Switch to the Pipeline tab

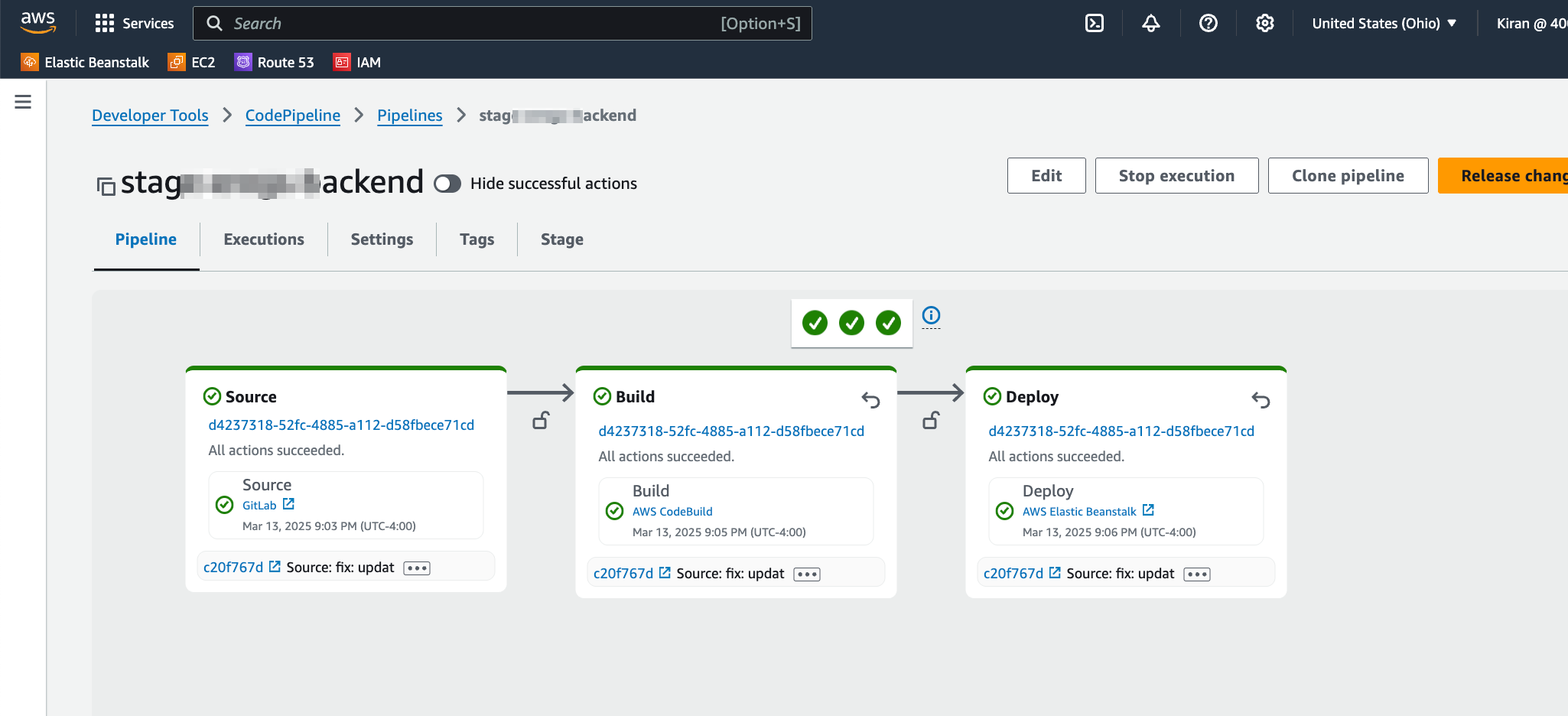[x=146, y=239]
